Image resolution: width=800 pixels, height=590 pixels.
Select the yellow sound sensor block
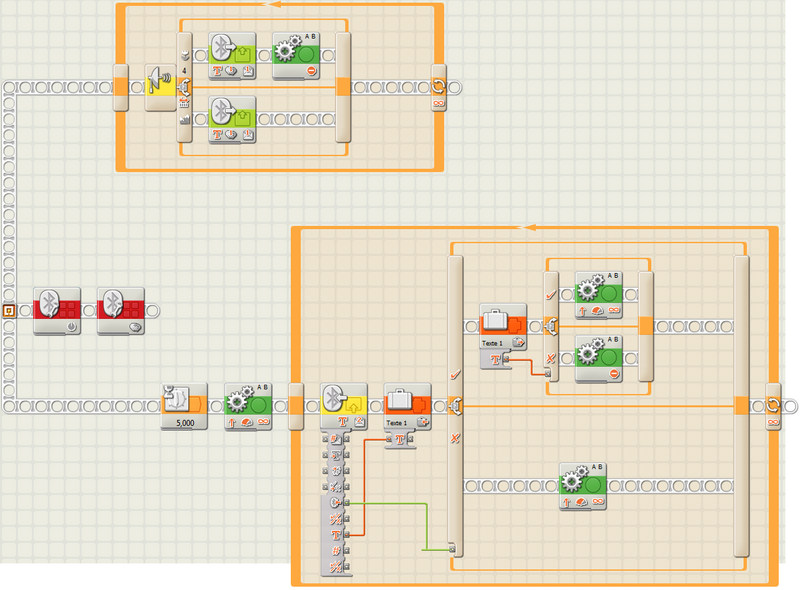(160, 87)
